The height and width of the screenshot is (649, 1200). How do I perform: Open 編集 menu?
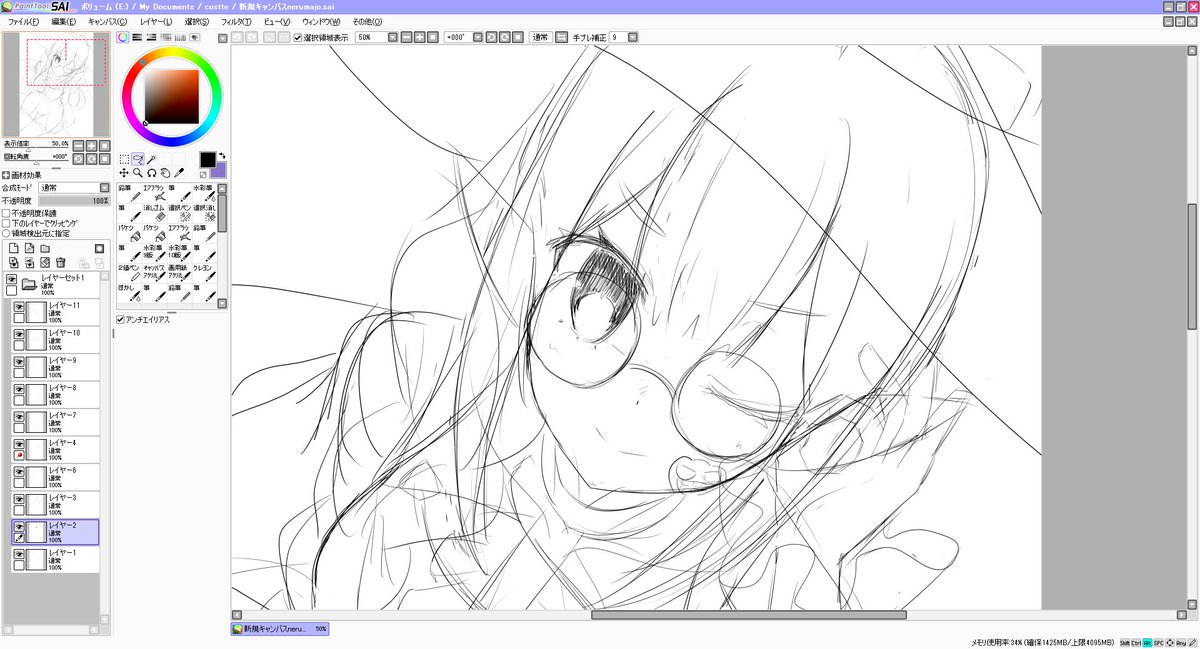pyautogui.click(x=63, y=21)
